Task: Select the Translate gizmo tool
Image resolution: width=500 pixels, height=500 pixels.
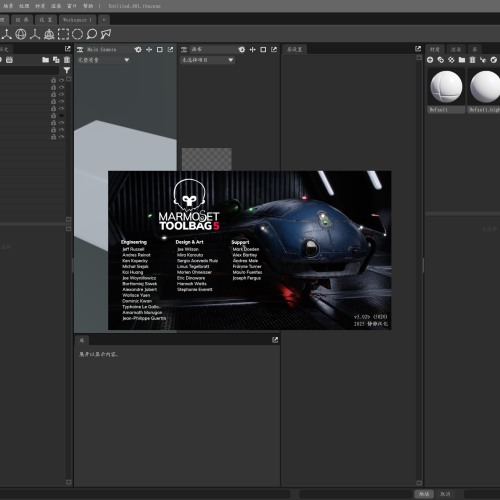Action: pyautogui.click(x=6, y=34)
